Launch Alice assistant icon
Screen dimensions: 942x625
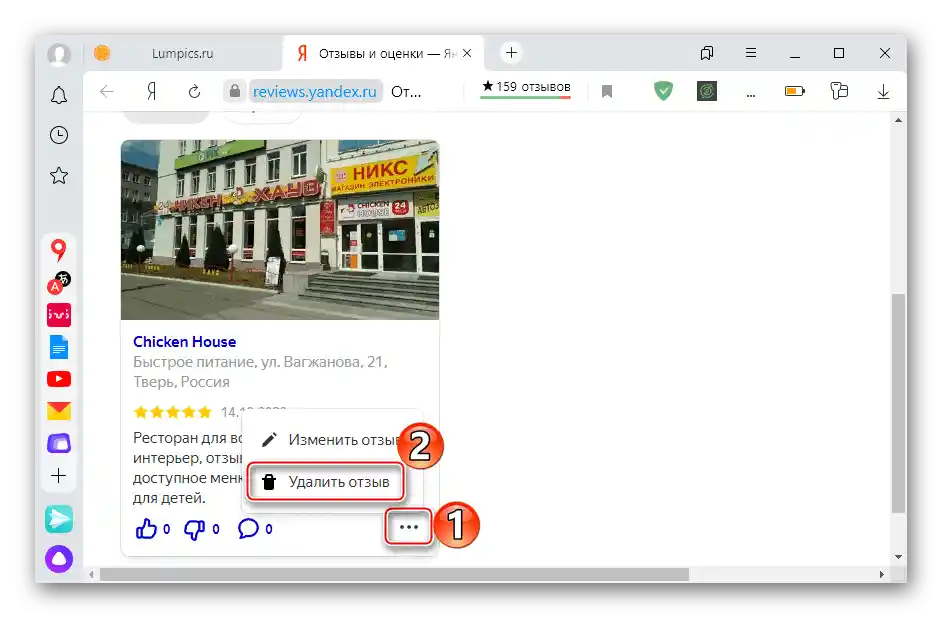click(59, 559)
